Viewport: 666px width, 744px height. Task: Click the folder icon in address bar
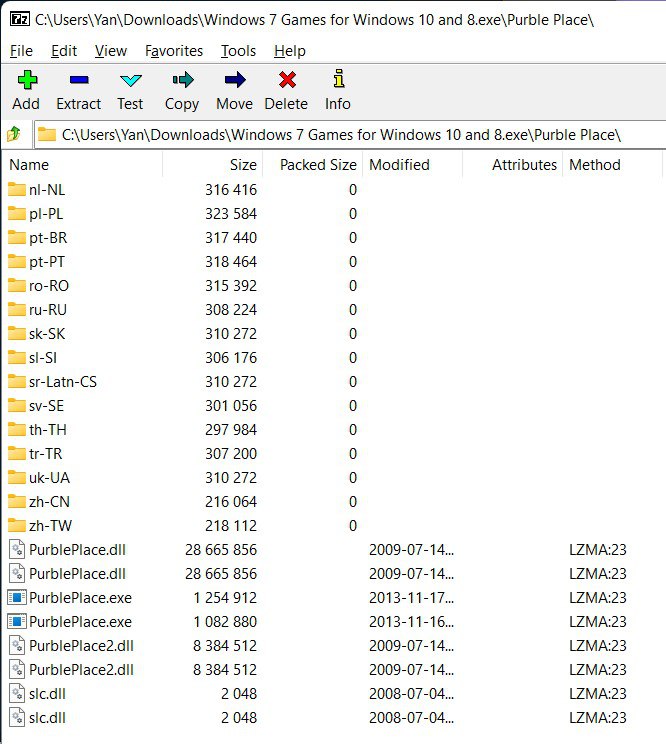[46, 134]
